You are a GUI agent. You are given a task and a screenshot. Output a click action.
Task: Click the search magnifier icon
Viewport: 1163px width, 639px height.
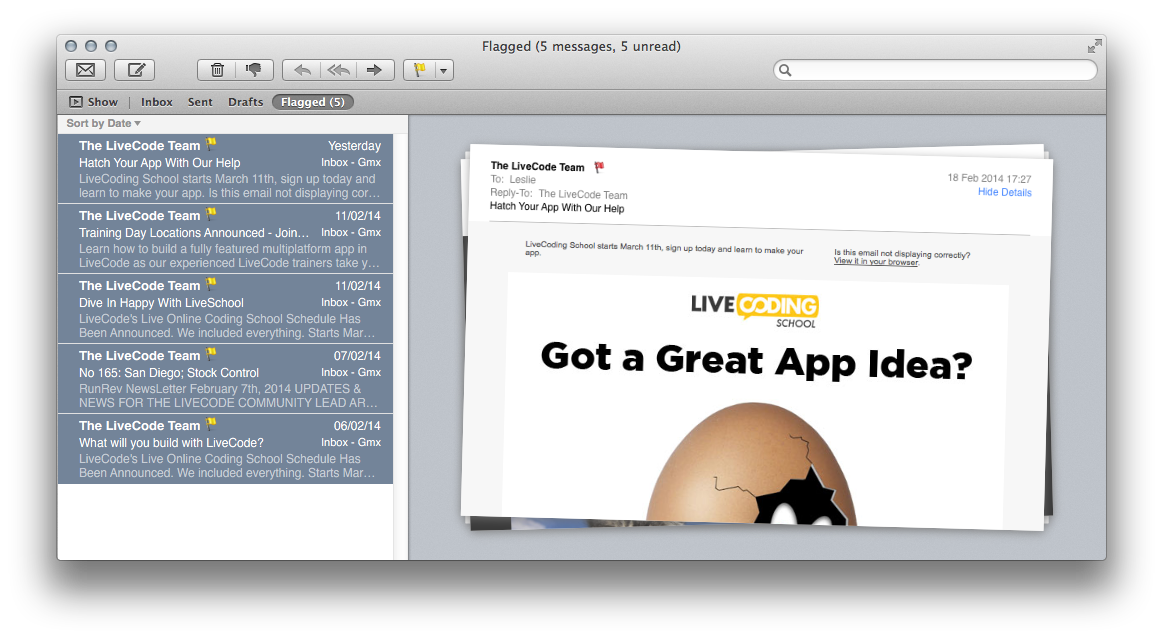point(785,70)
